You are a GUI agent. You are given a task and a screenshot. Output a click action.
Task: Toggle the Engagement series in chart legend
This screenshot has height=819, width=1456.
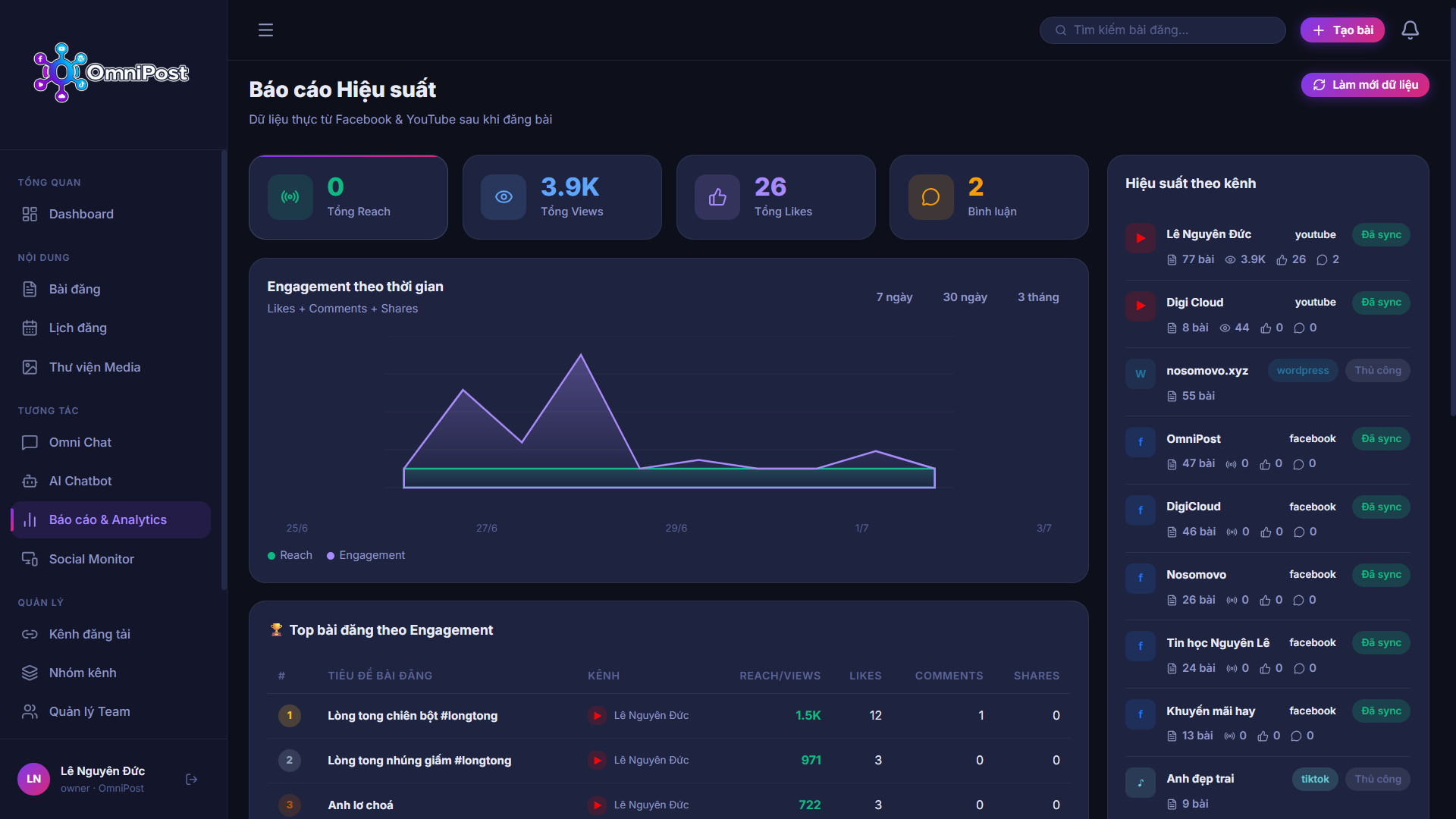tap(366, 556)
